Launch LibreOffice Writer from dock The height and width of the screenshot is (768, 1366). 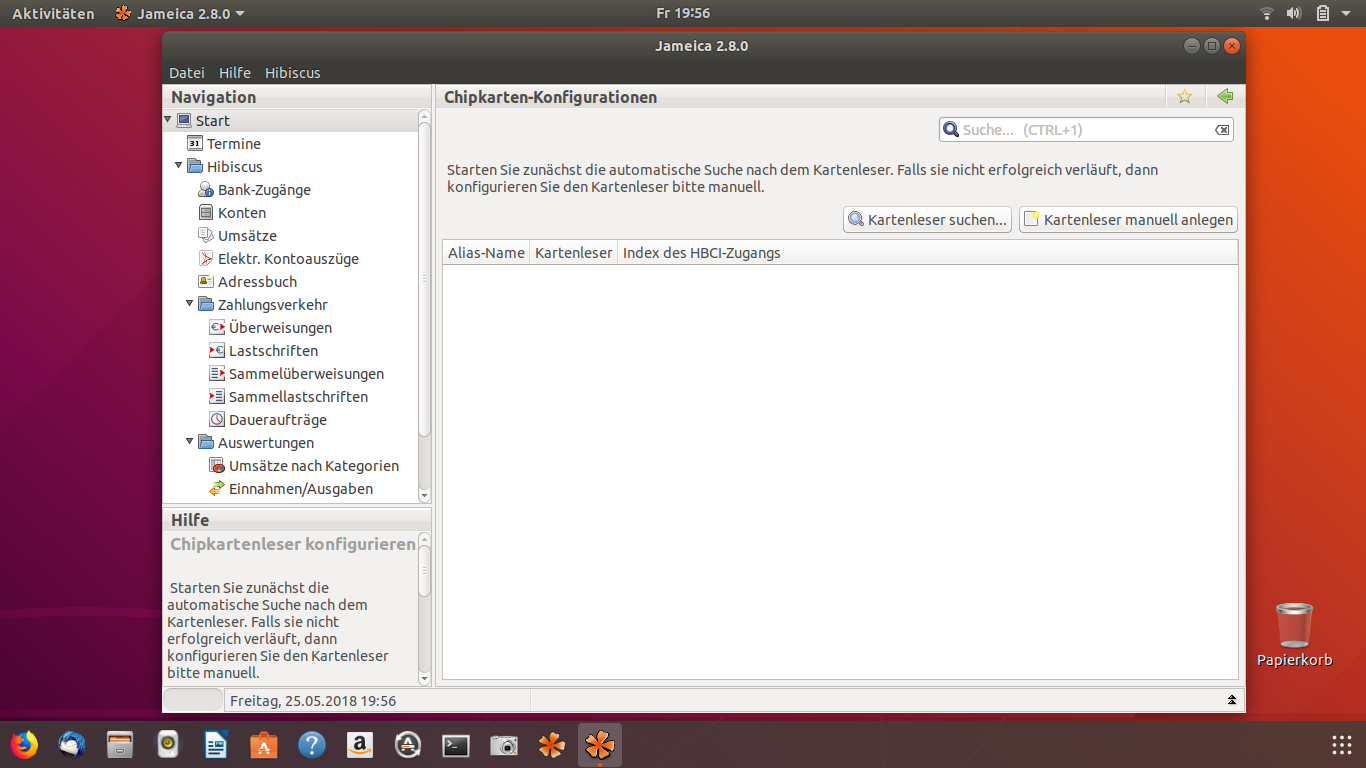(216, 745)
